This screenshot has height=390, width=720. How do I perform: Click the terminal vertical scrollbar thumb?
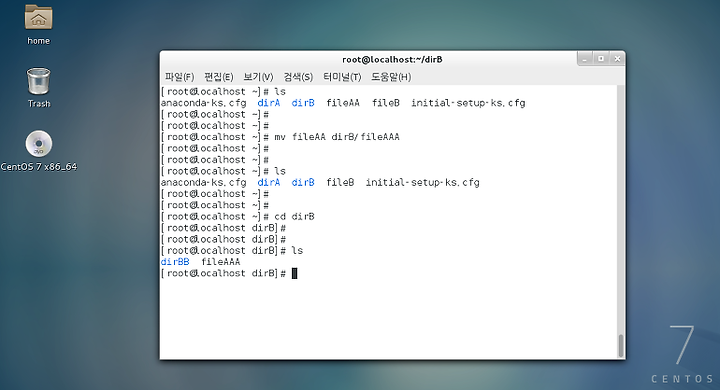click(621, 345)
